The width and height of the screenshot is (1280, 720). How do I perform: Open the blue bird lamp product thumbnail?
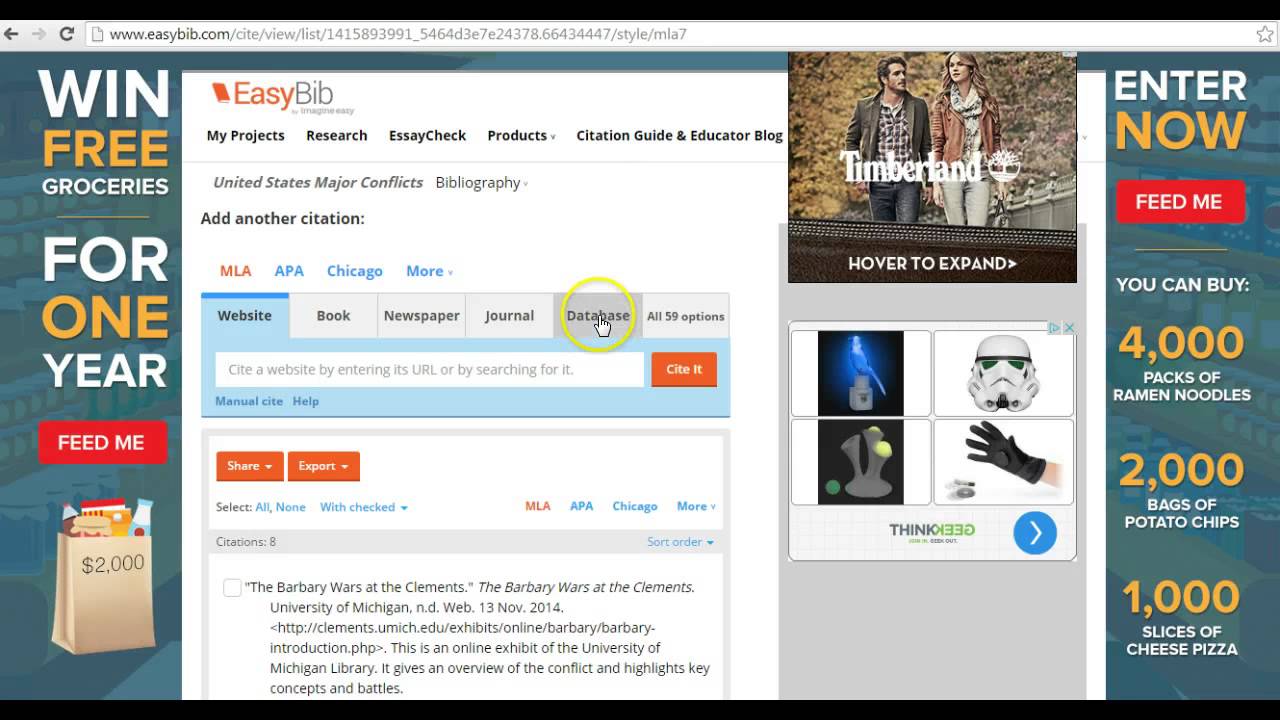[x=861, y=373]
